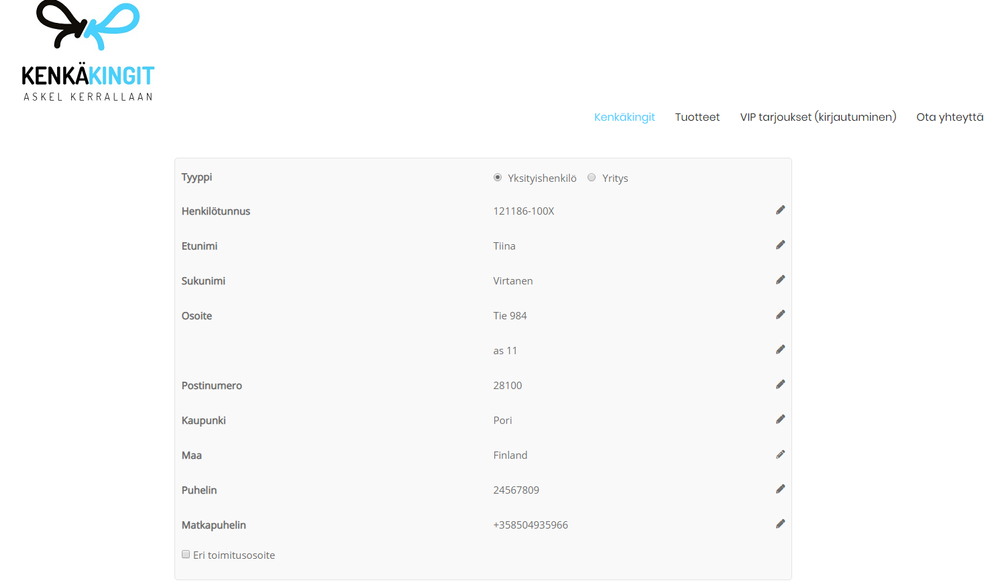This screenshot has height=587, width=998.
Task: Click the postal code 28100
Action: pos(507,386)
